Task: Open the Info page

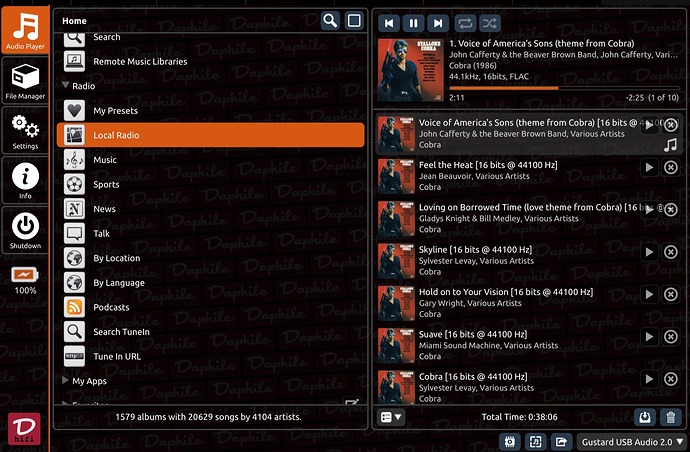Action: point(25,180)
